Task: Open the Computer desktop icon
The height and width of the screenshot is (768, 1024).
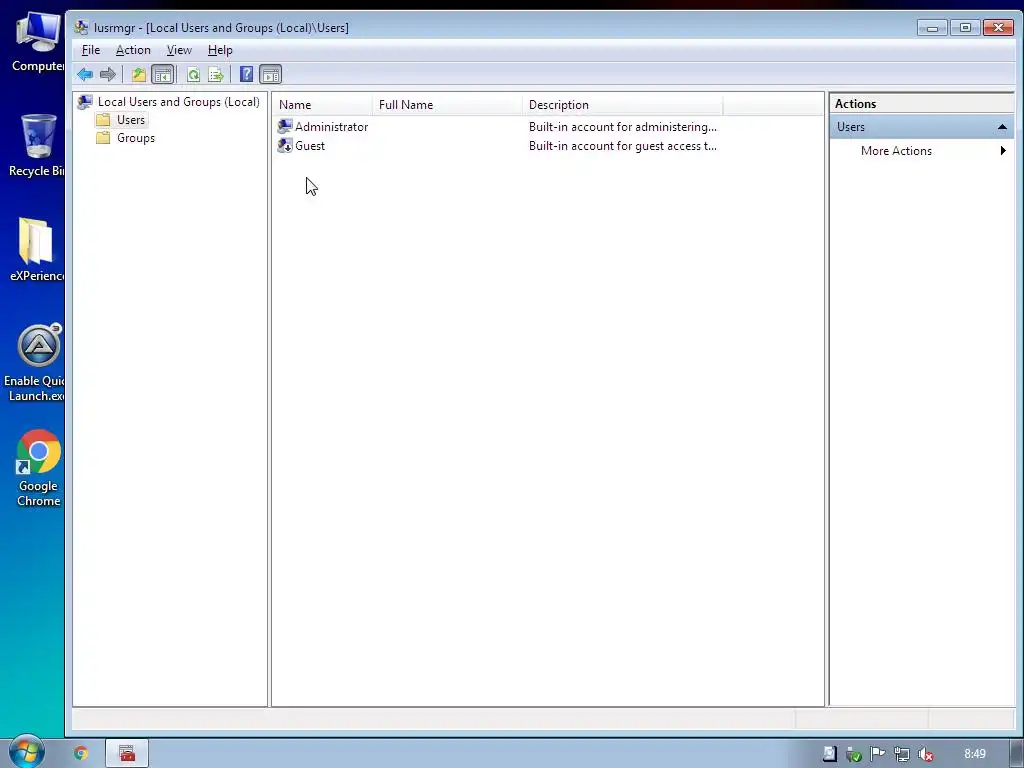Action: [x=38, y=42]
